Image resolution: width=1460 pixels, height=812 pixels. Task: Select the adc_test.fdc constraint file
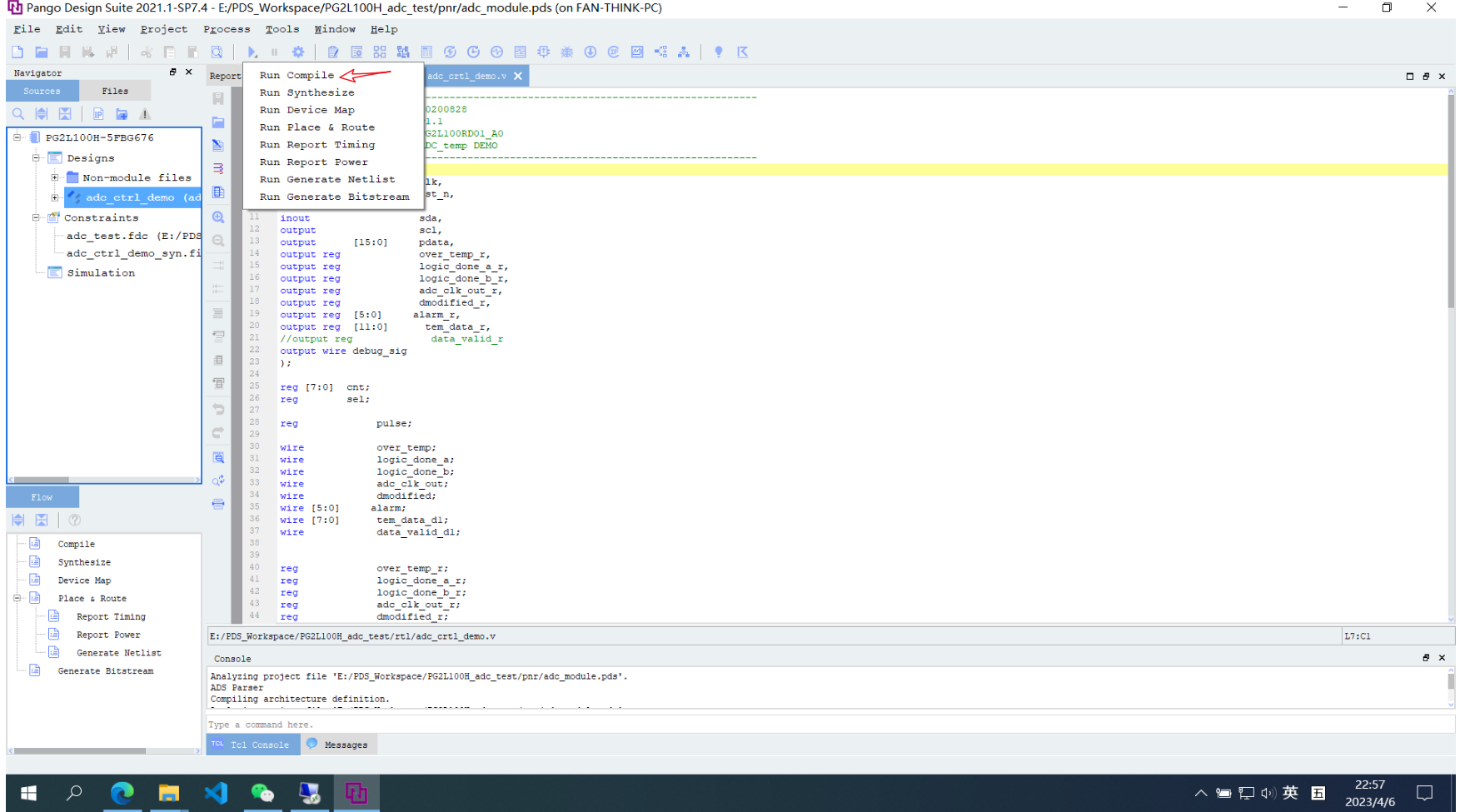tap(133, 236)
